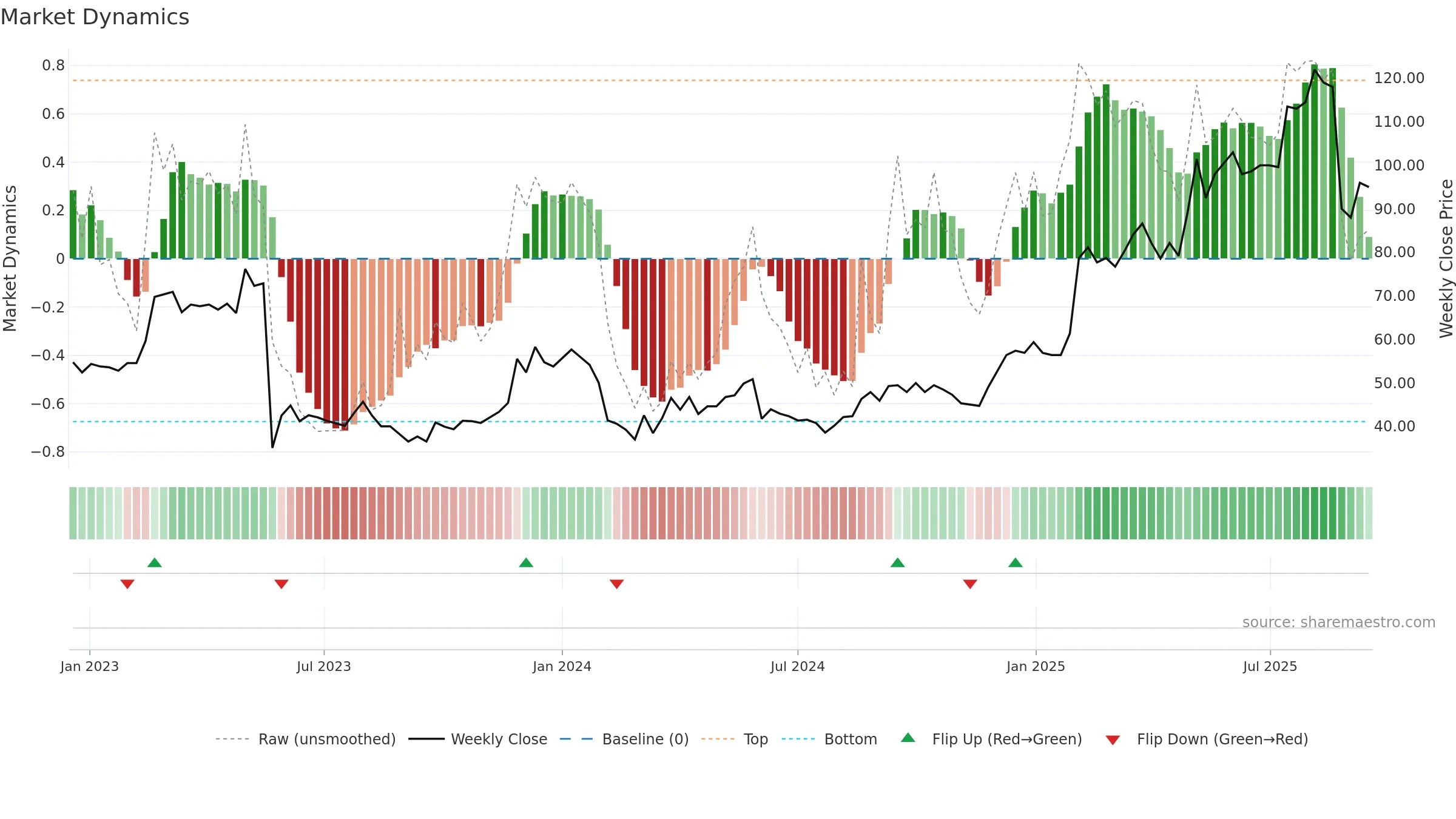
Task: Click the −0.4 left axis tick label
Action: tap(48, 355)
